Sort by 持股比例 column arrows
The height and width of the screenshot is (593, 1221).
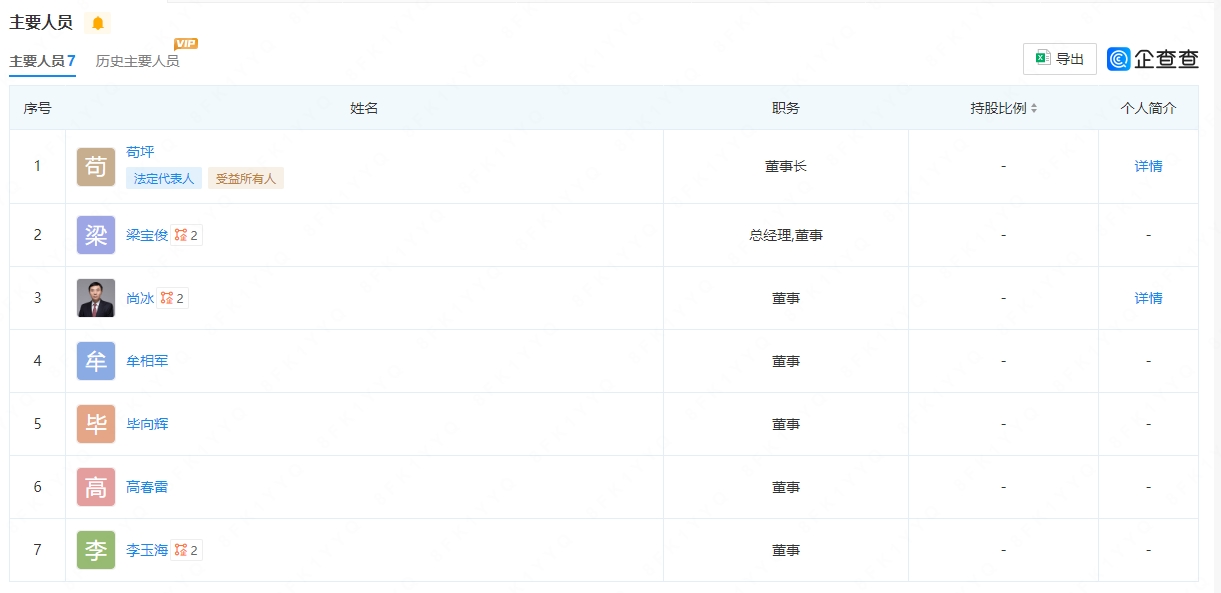click(x=1034, y=108)
